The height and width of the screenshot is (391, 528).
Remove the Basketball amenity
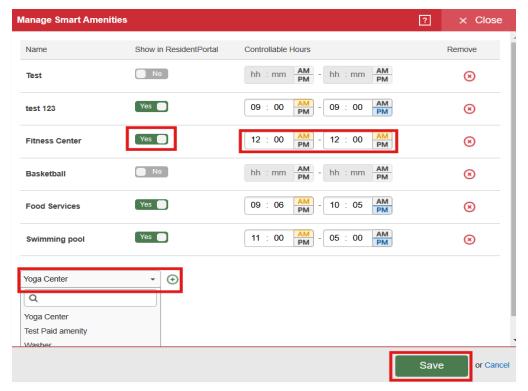coord(469,174)
